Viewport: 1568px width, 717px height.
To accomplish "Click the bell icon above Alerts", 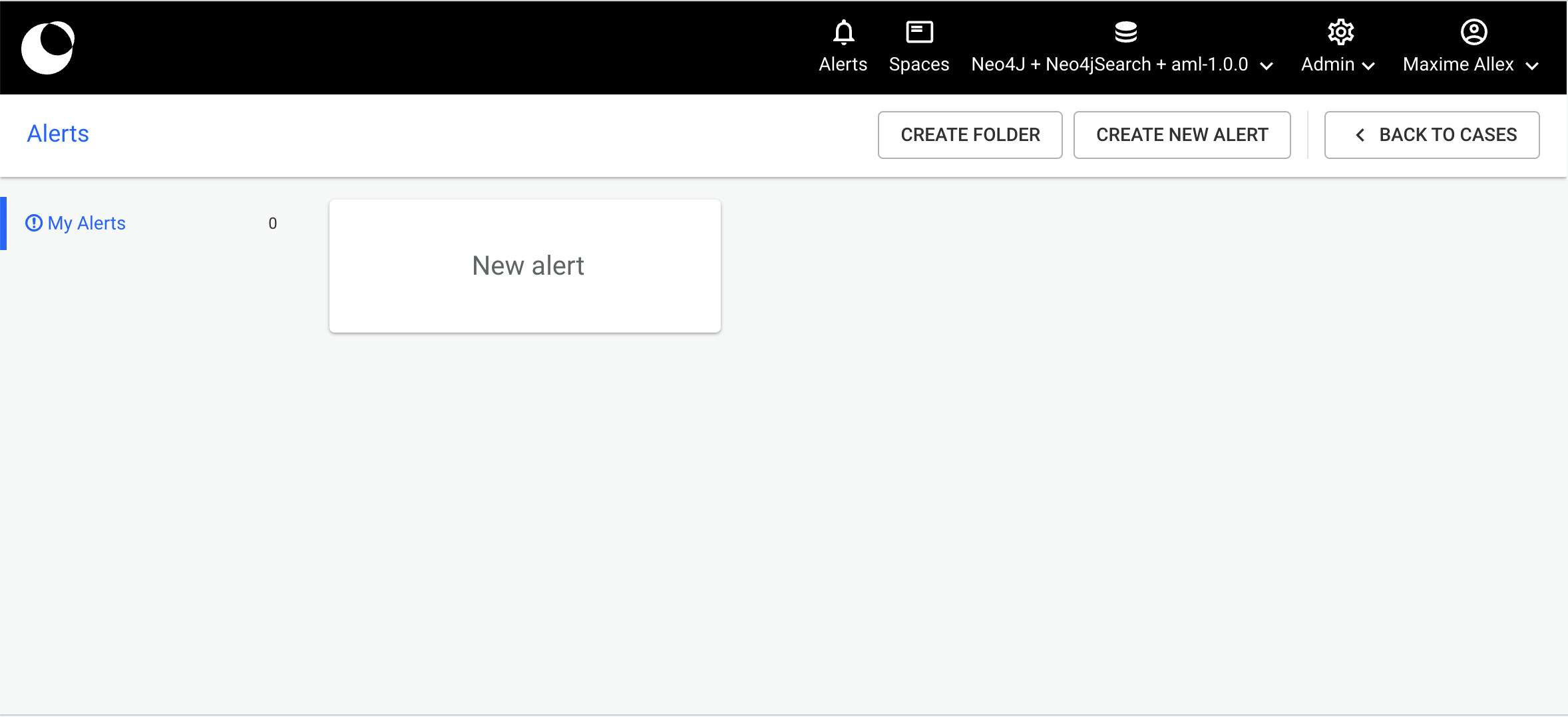I will (843, 32).
